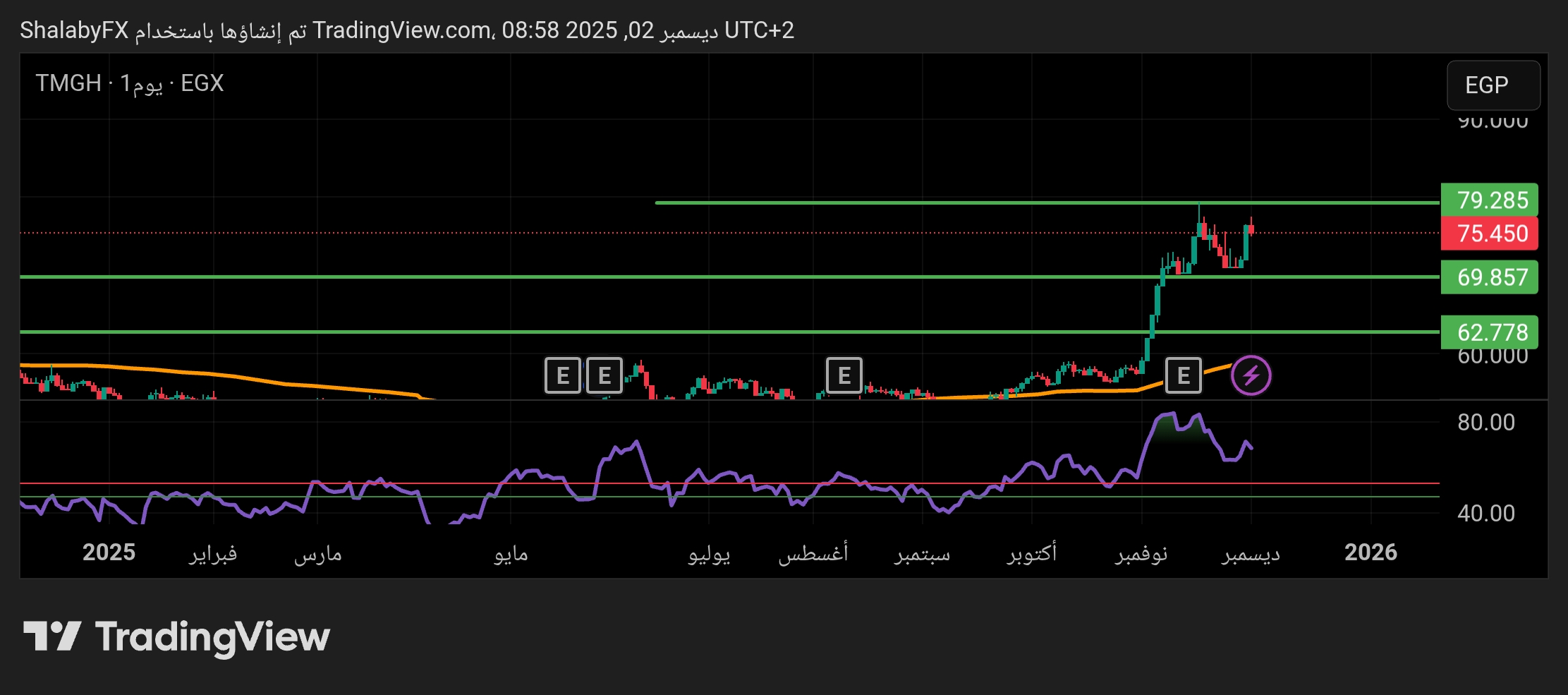Select the 79.285 green price label
1568x695 pixels.
tap(1489, 200)
